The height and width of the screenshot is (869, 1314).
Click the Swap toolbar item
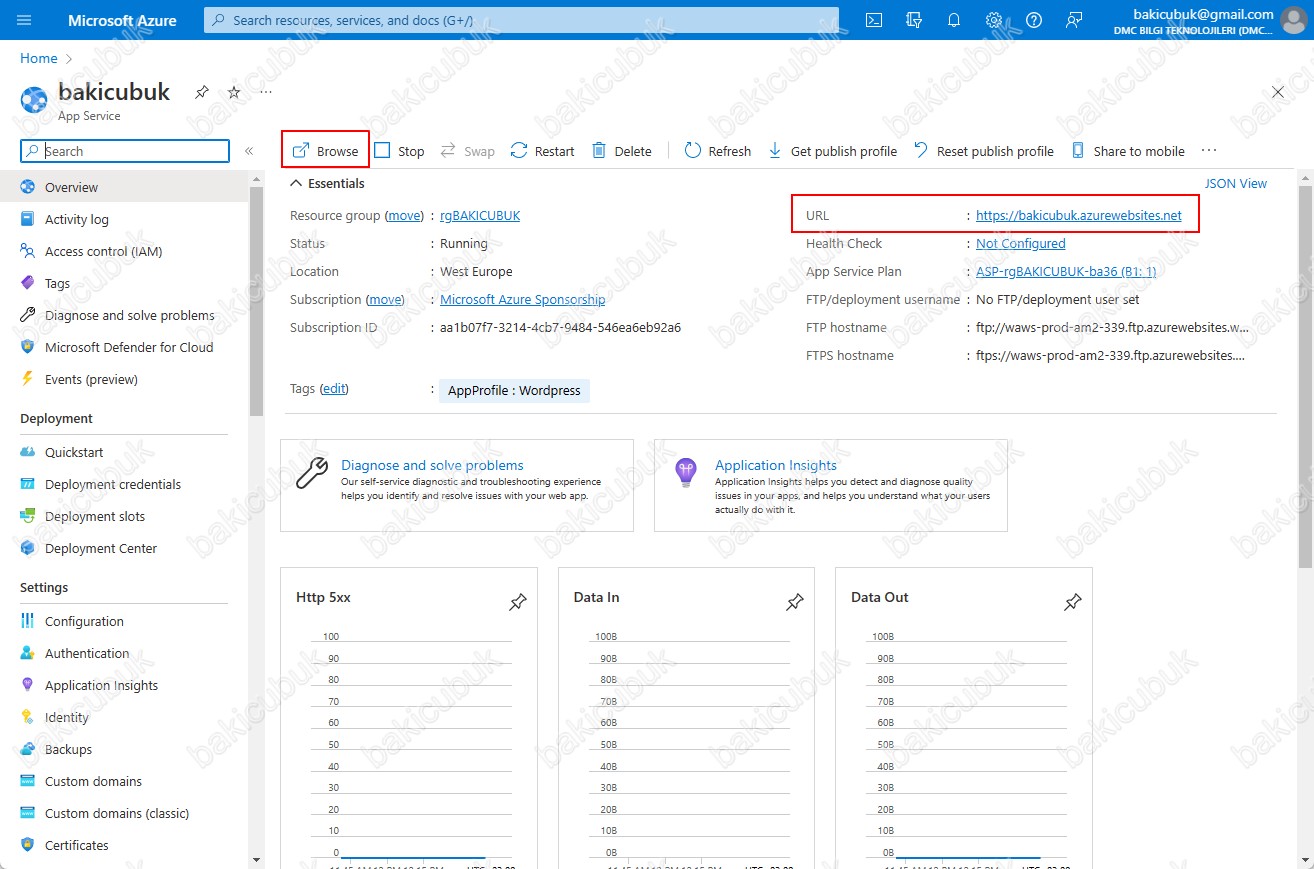click(467, 151)
